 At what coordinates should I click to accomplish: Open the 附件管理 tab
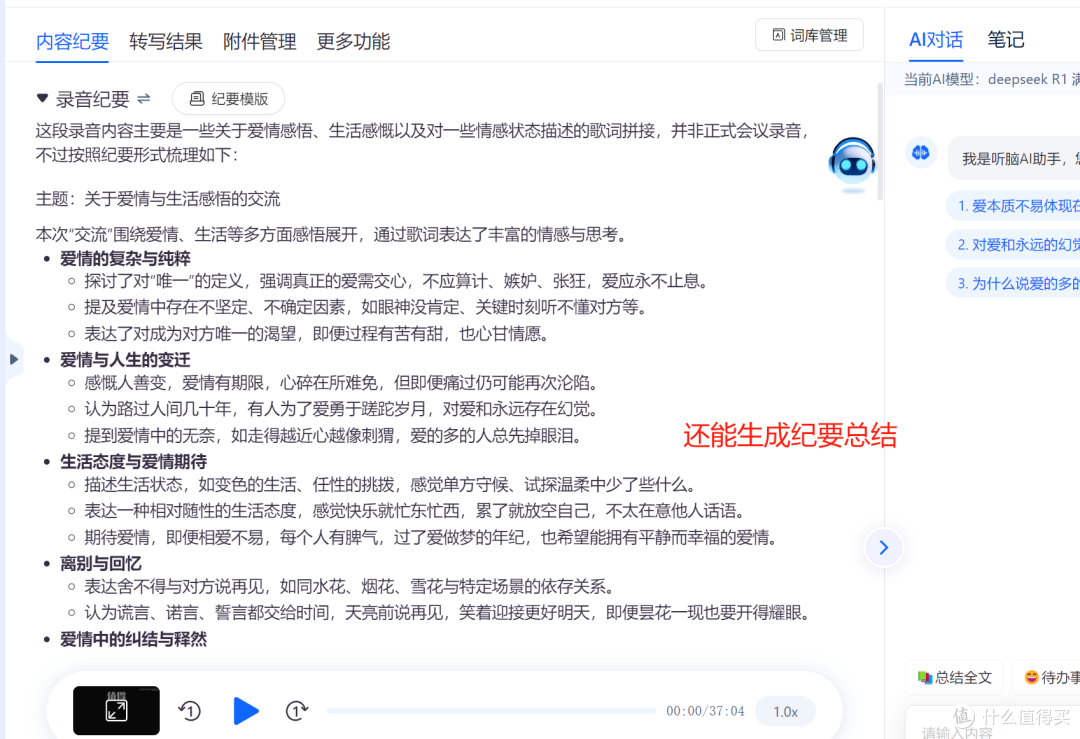260,41
